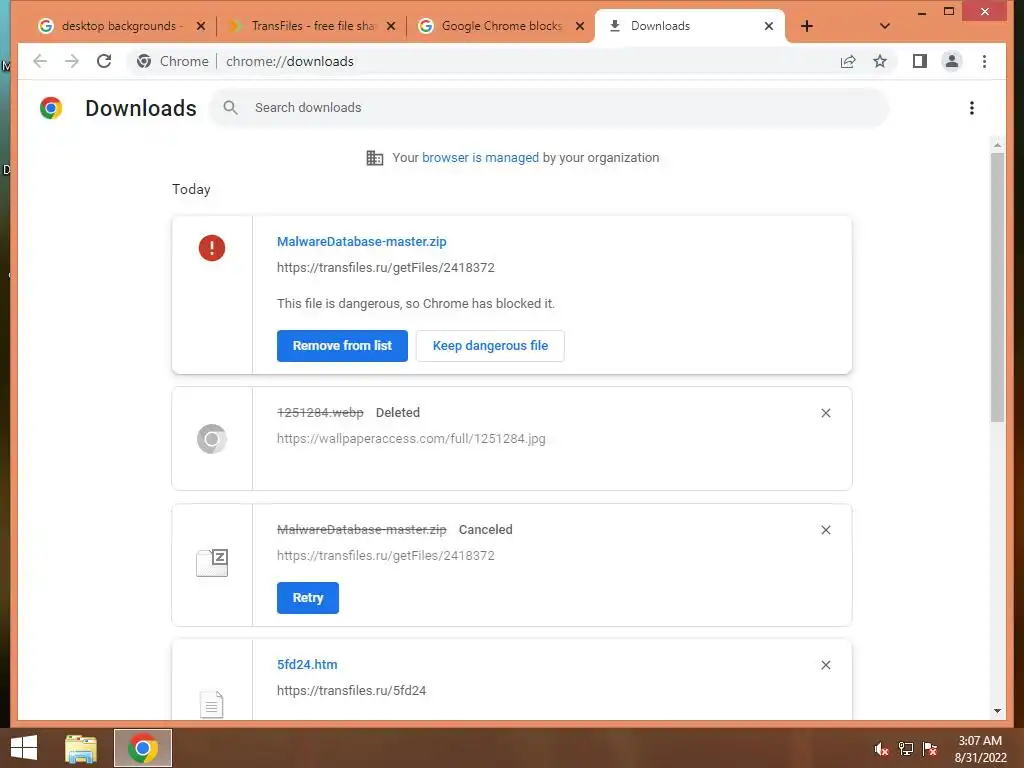The width and height of the screenshot is (1024, 768).
Task: Open File Explorer from taskbar
Action: click(81, 748)
